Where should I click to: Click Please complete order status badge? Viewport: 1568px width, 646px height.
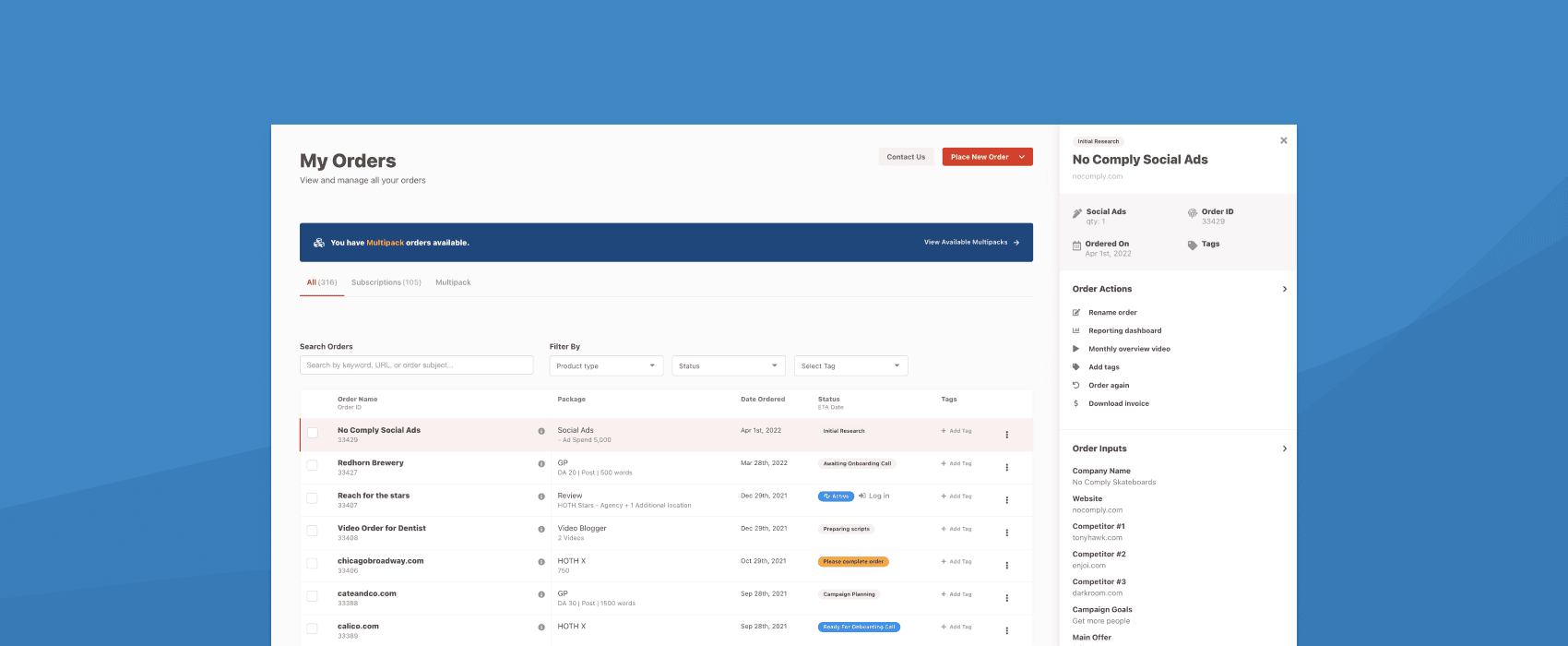(853, 561)
